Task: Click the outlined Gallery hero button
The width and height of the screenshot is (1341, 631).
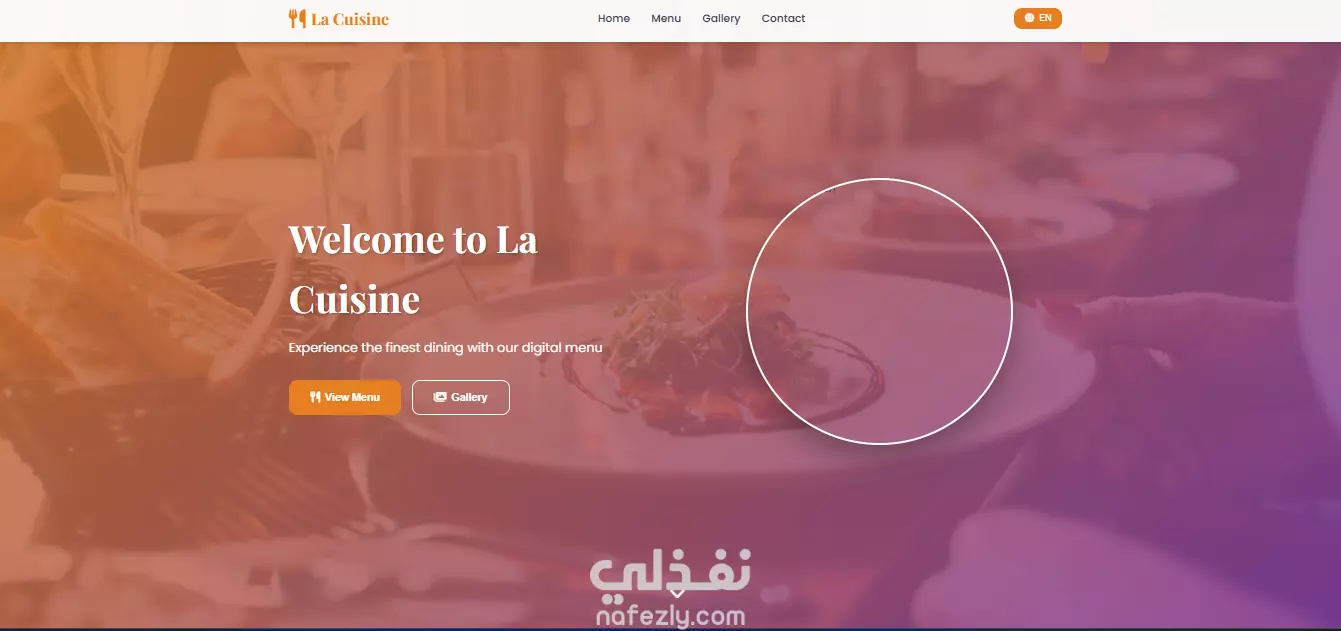Action: pyautogui.click(x=461, y=397)
